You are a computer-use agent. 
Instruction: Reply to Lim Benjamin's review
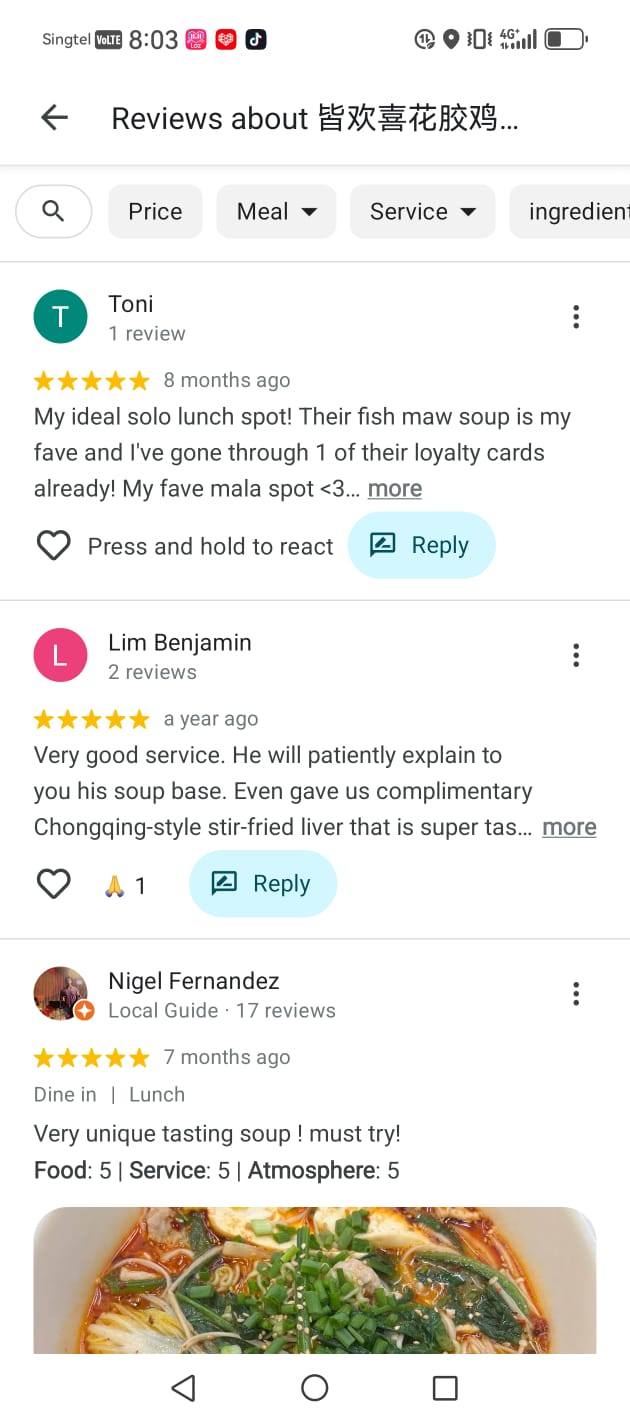[x=262, y=884]
